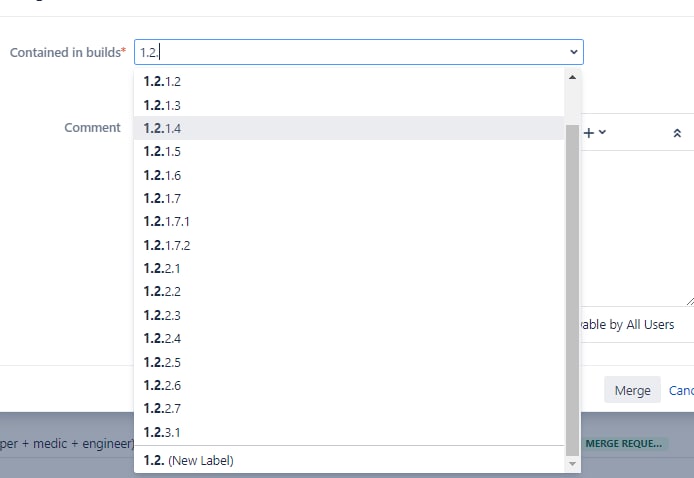
Task: Choose the highlighted 1.2.1.4 option
Action: tap(349, 128)
